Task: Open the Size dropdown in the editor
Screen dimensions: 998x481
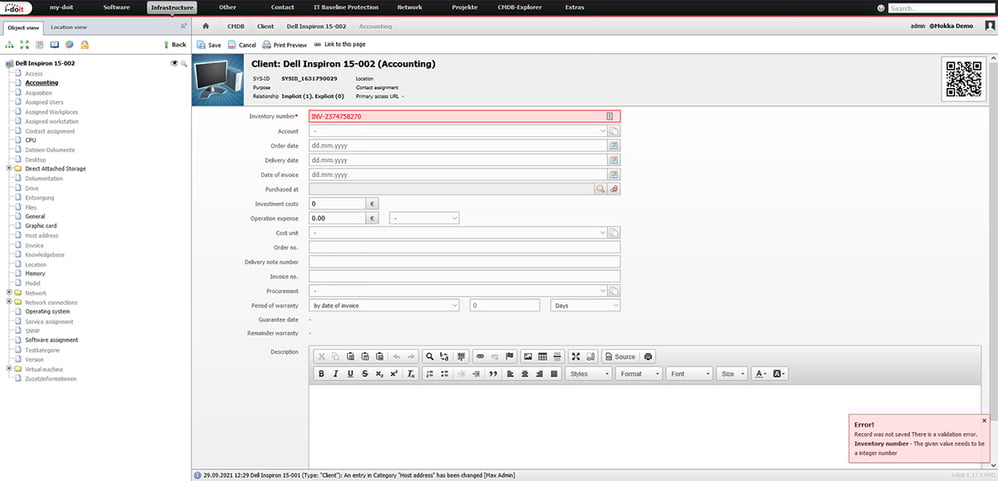Action: (732, 373)
